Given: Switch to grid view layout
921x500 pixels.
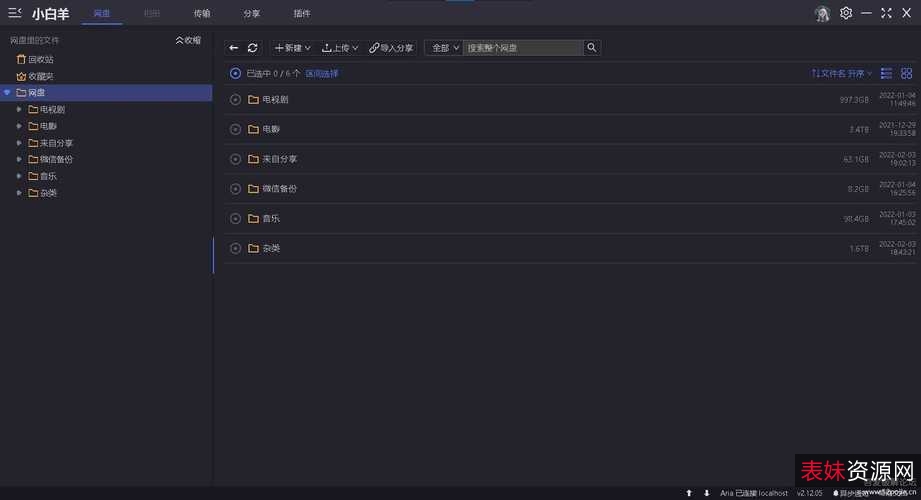Looking at the screenshot, I should pos(906,73).
